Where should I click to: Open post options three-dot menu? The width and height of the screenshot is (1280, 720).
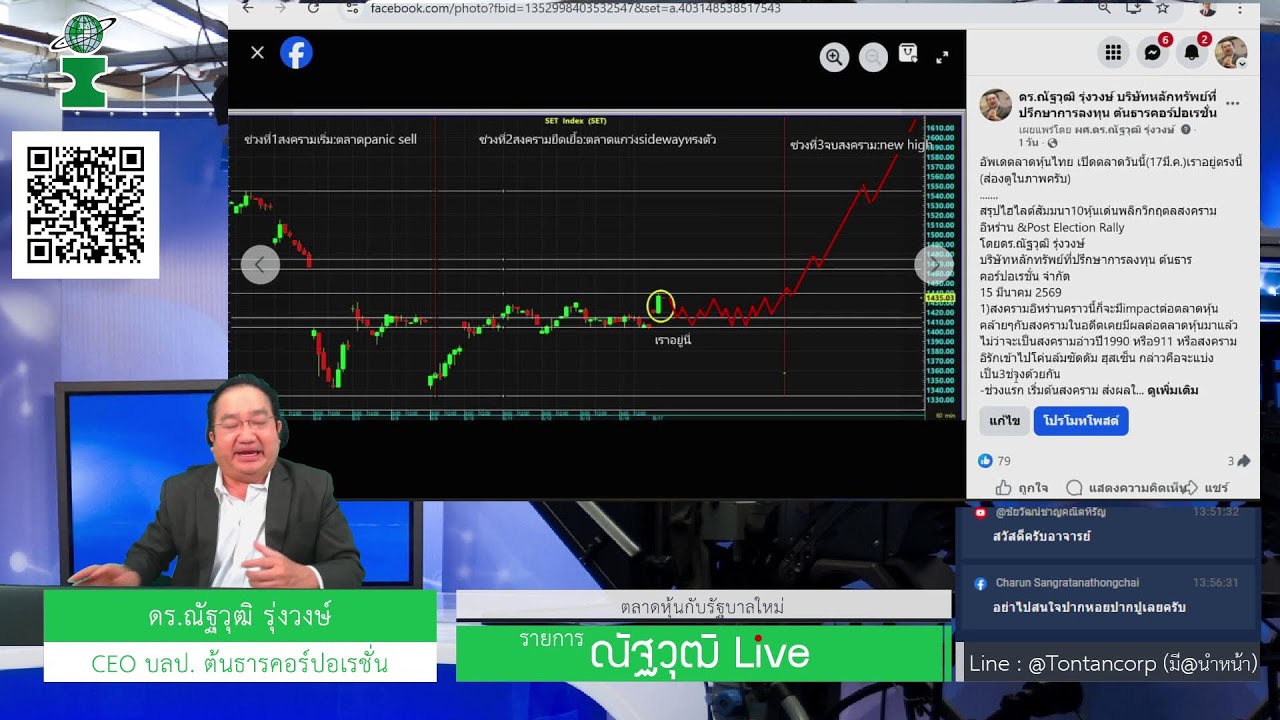[x=1233, y=104]
